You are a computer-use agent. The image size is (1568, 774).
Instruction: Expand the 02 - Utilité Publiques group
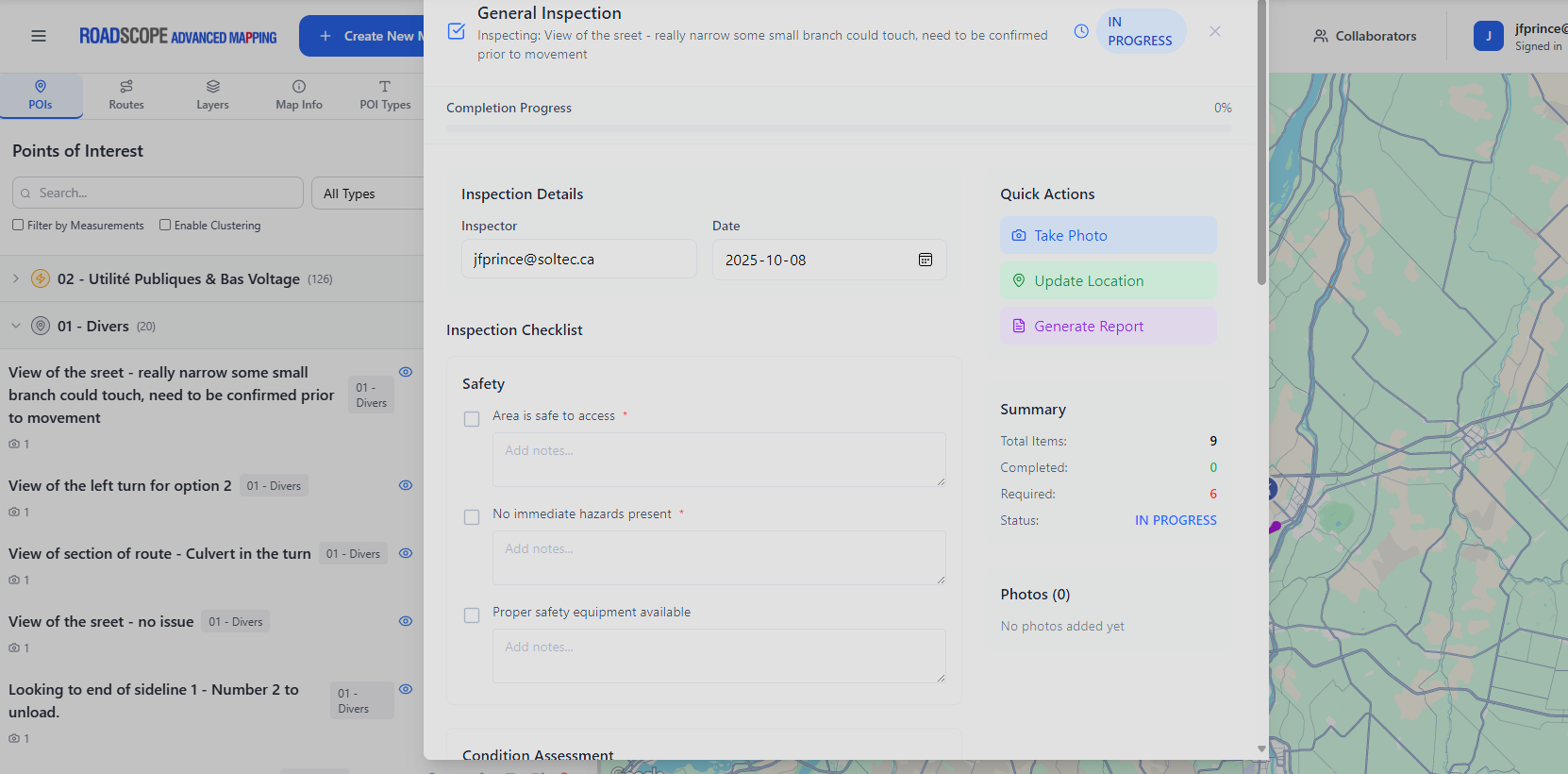16,278
